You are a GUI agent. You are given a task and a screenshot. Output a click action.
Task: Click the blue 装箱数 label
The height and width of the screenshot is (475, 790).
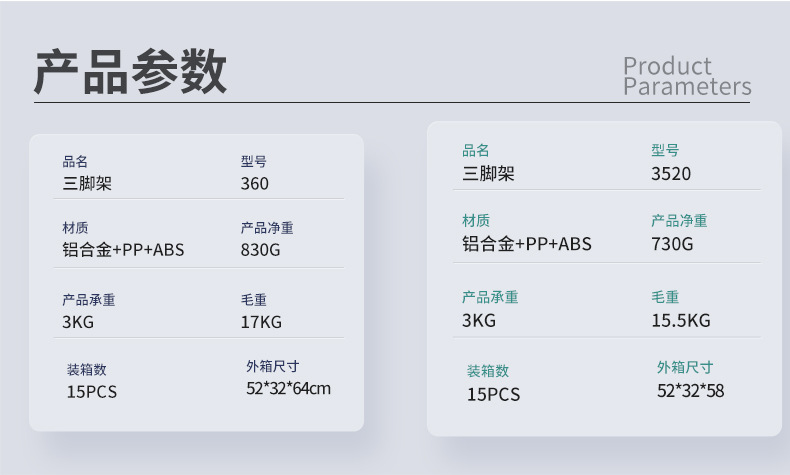click(87, 369)
